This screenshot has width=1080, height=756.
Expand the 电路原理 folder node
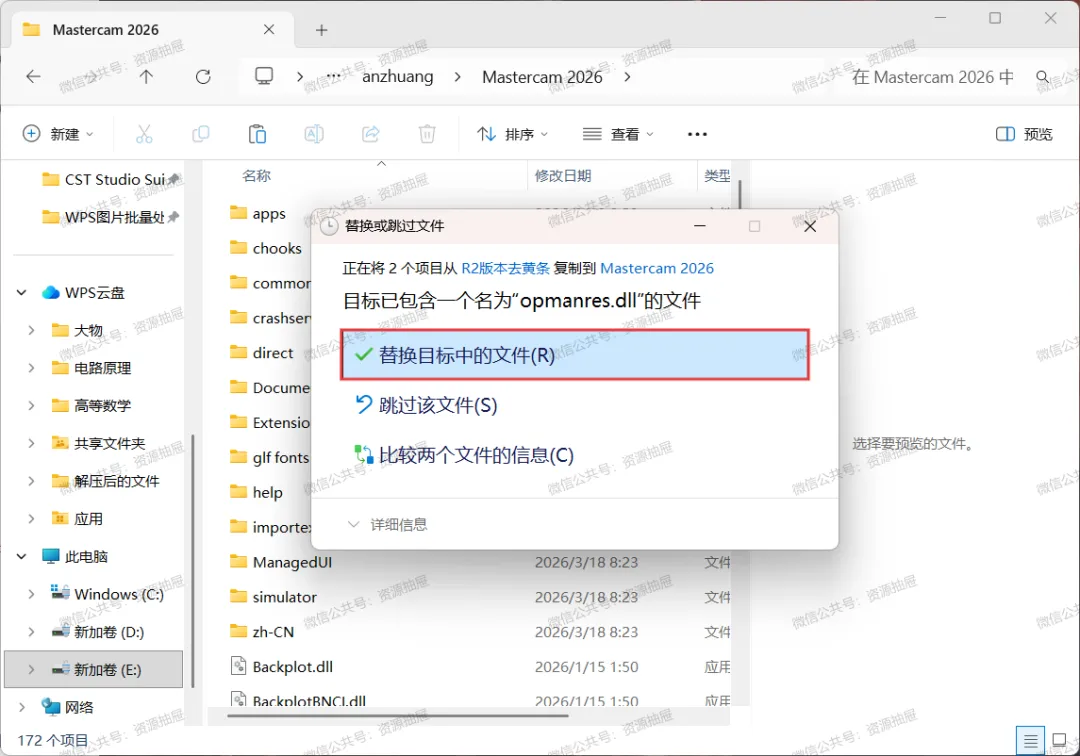point(31,368)
